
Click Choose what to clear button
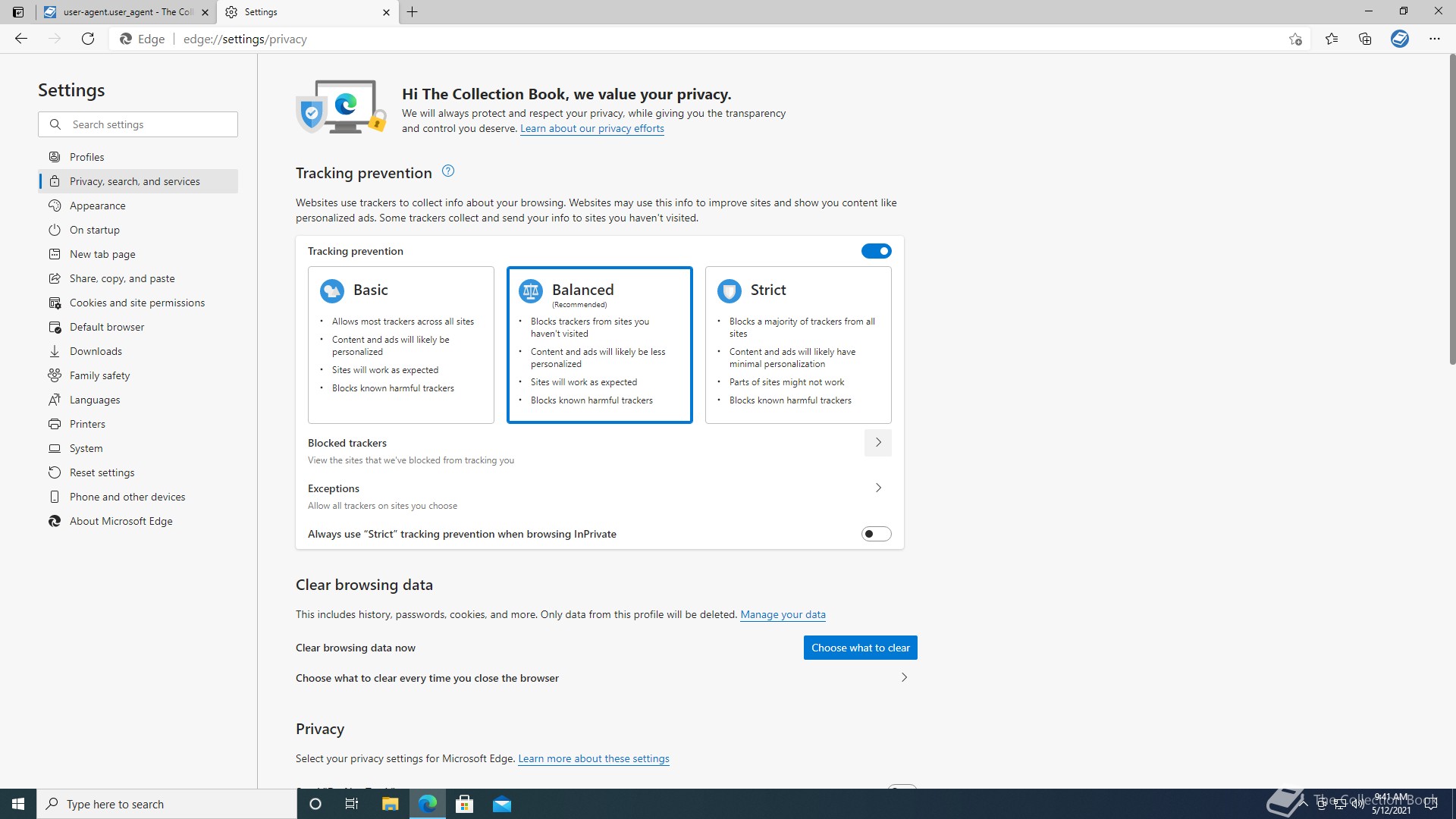861,648
